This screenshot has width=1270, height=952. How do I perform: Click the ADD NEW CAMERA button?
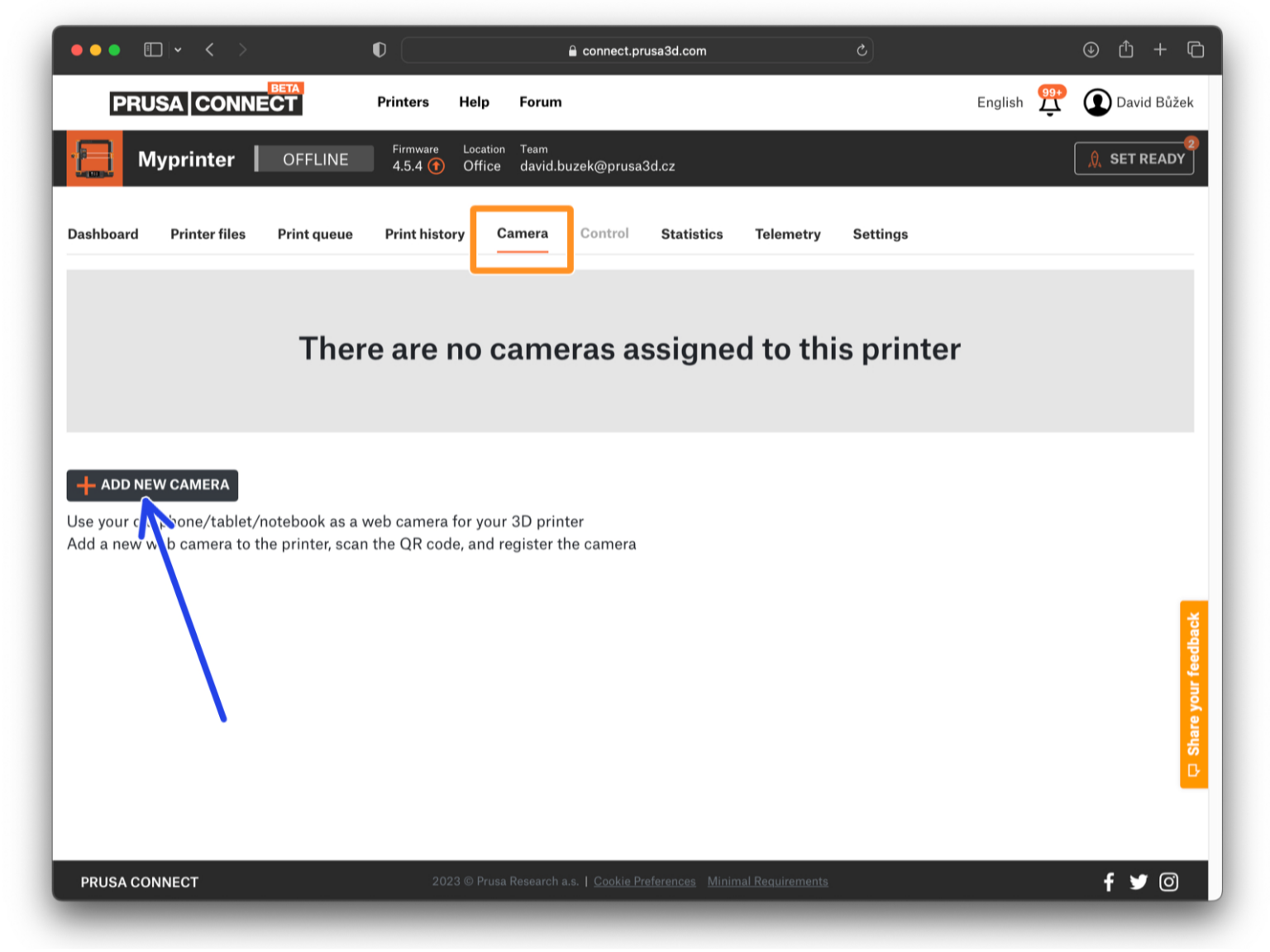coord(151,485)
